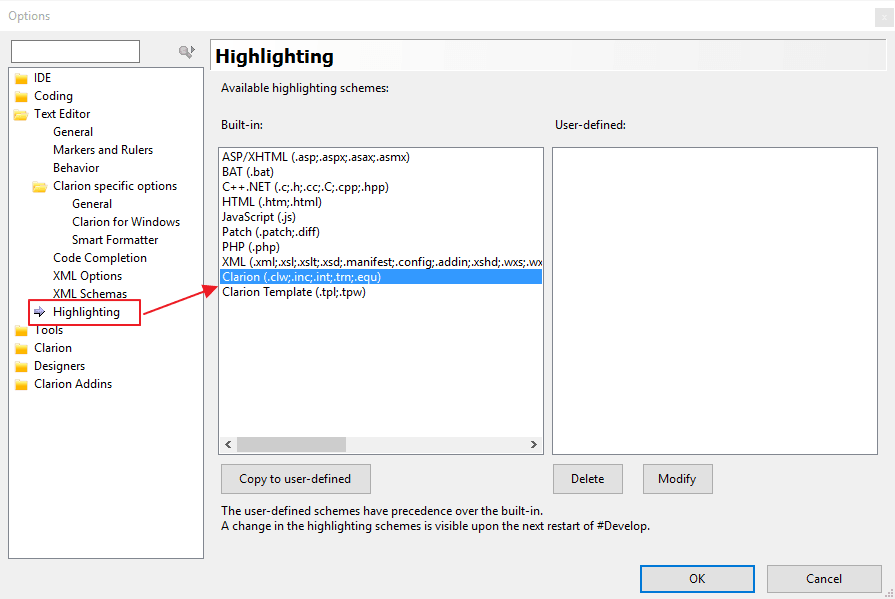Collapse the open Text Editor folder icon
Screen dimensions: 895x599
coord(21,115)
